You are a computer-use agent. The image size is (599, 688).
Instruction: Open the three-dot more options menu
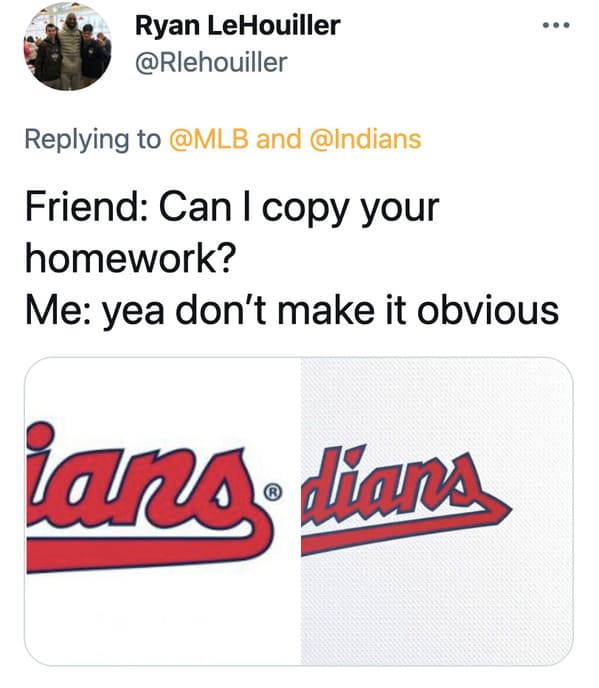click(556, 25)
